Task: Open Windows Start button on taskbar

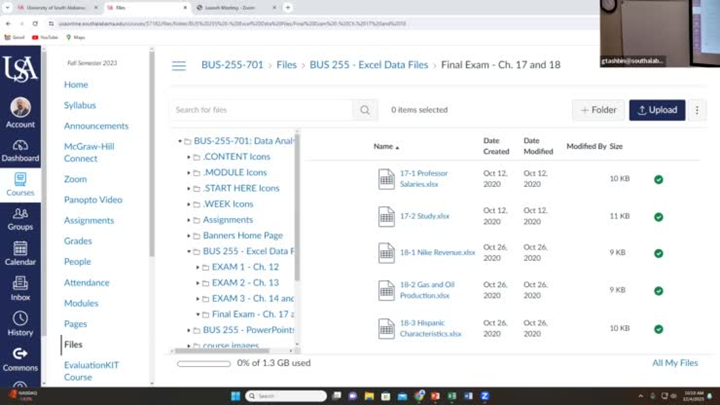Action: pyautogui.click(x=236, y=396)
